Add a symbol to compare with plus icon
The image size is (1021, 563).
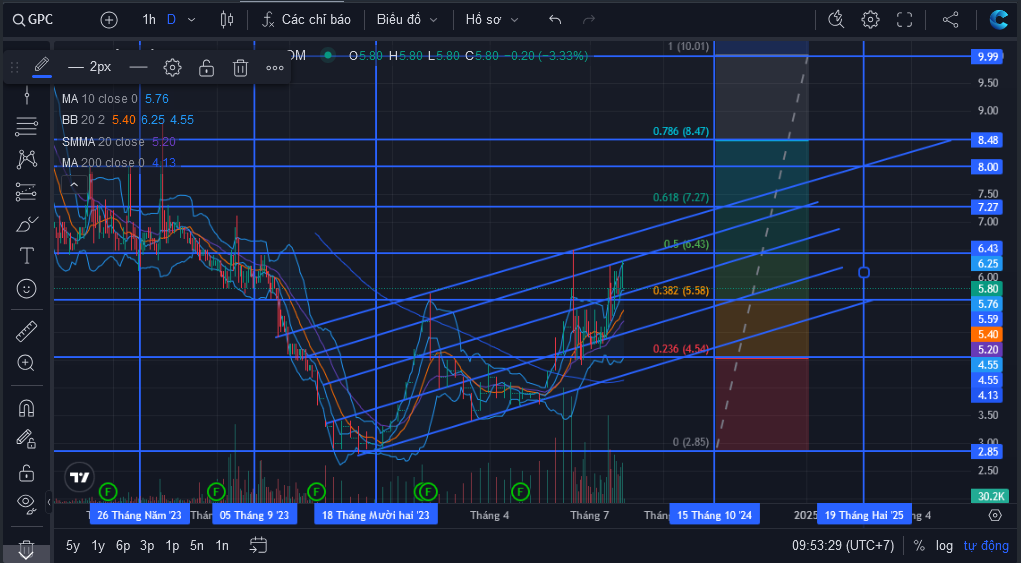109,20
